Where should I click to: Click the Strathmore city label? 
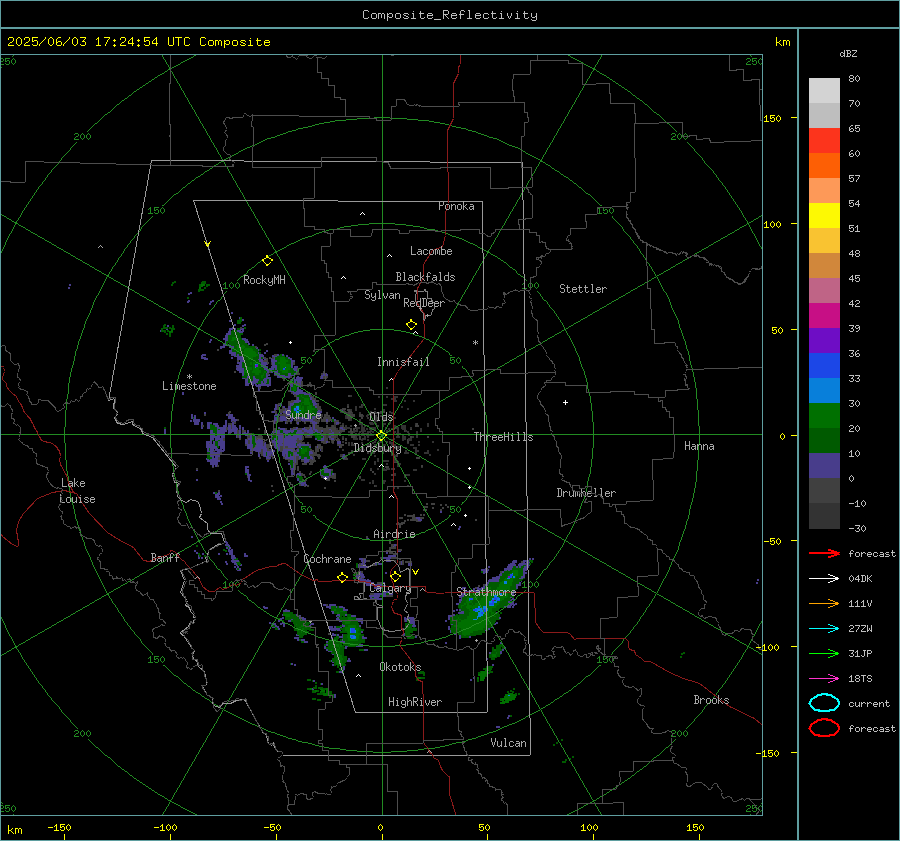tap(486, 592)
